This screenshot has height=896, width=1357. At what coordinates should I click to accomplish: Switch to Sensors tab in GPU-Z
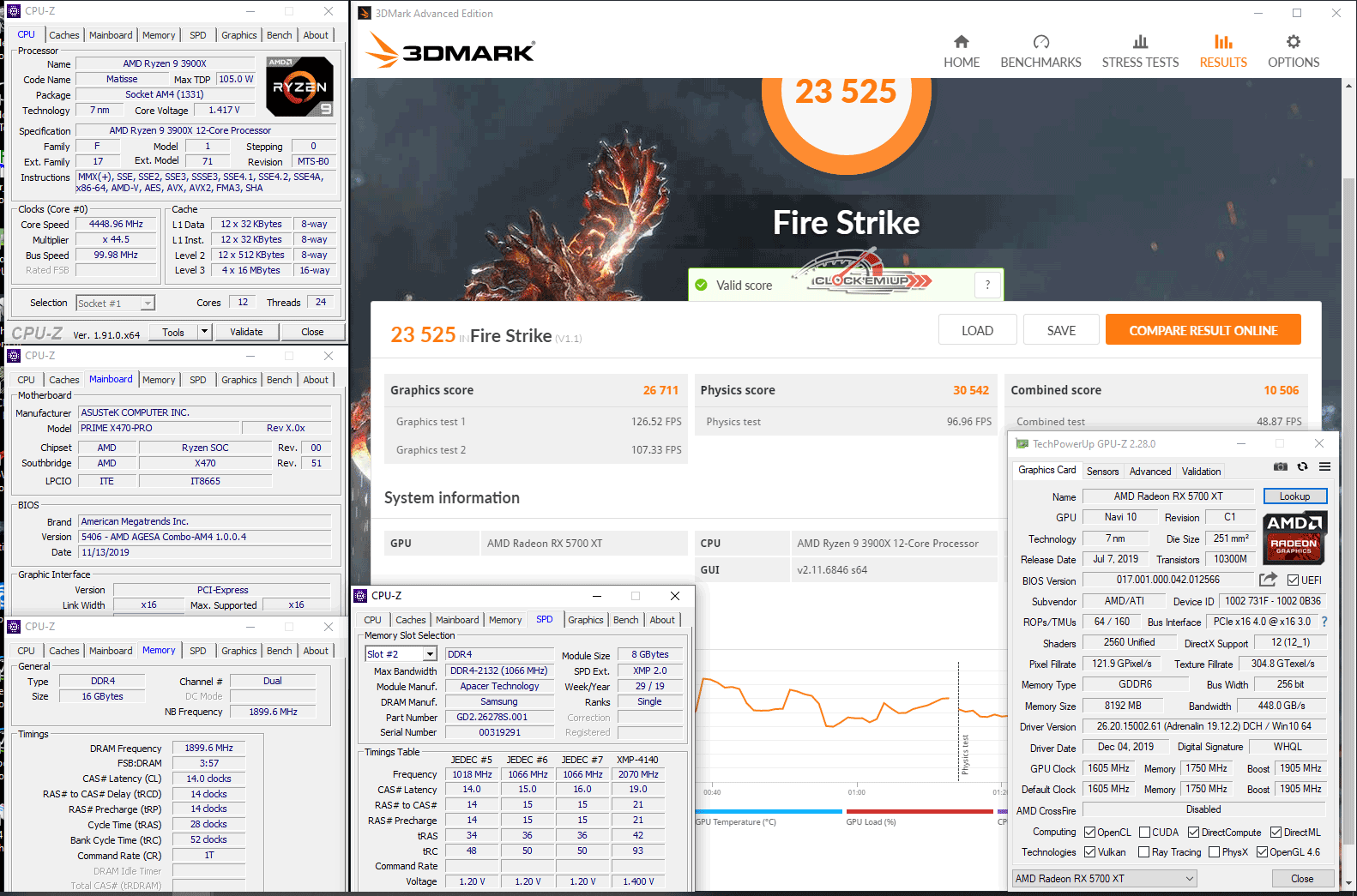(1102, 472)
